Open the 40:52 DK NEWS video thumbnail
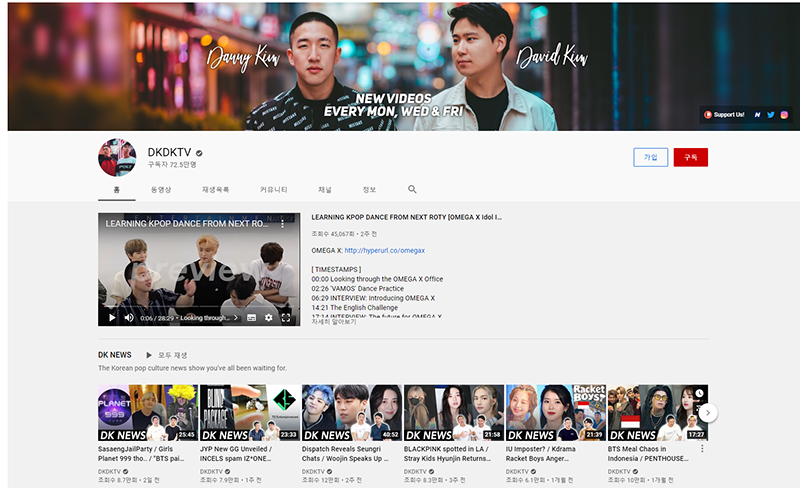Image resolution: width=800 pixels, height=488 pixels. pos(352,412)
